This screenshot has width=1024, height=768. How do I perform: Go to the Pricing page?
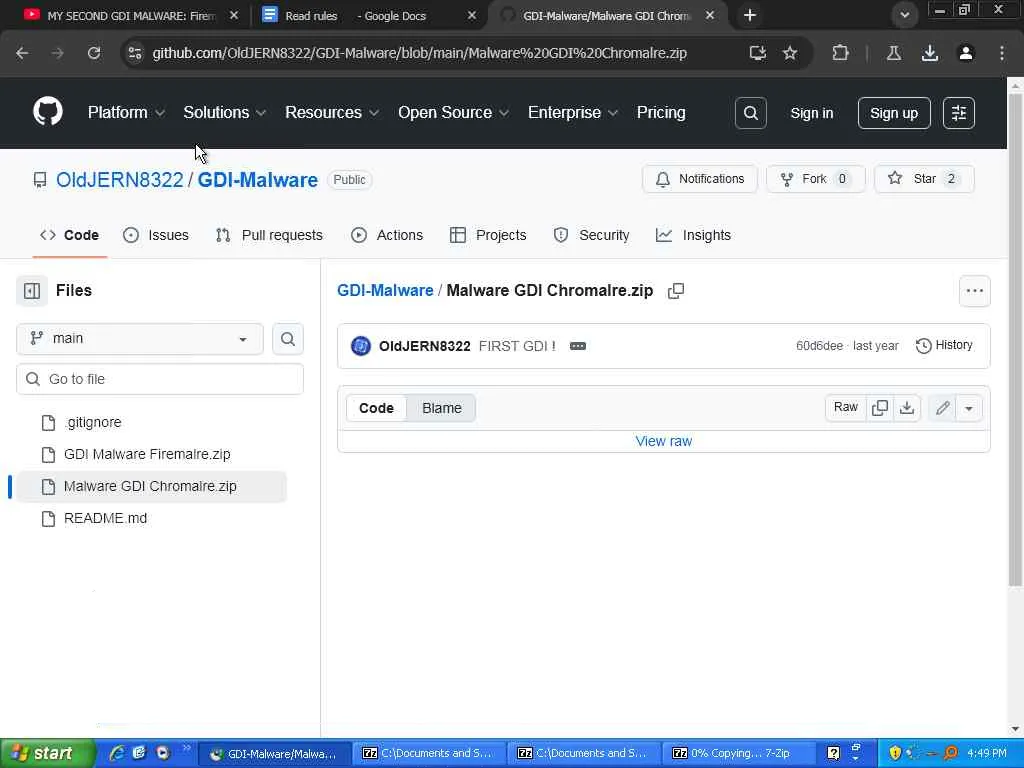pos(661,112)
